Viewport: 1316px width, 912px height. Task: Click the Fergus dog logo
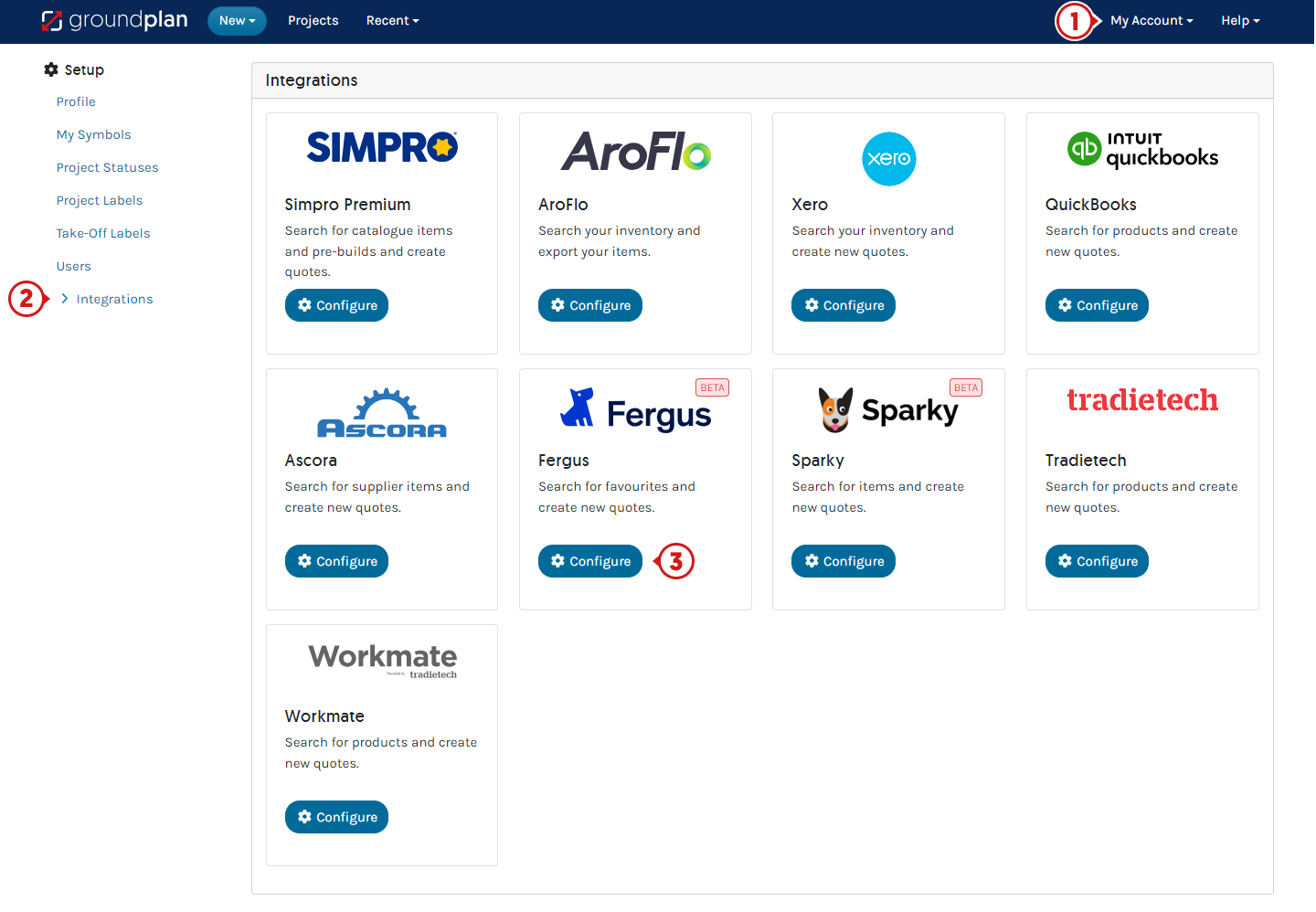[577, 408]
